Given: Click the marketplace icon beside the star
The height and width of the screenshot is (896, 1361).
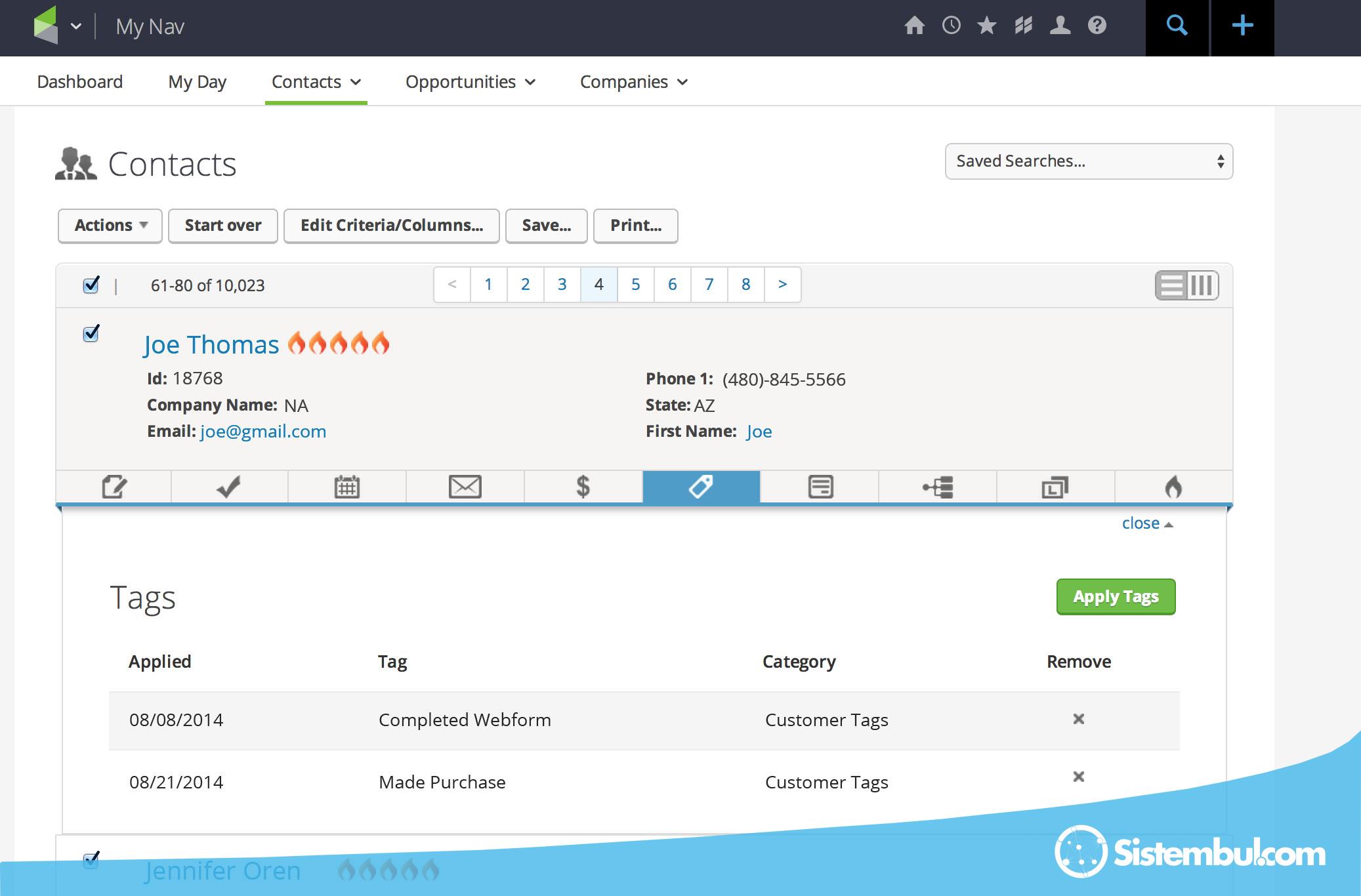Looking at the screenshot, I should point(1023,26).
